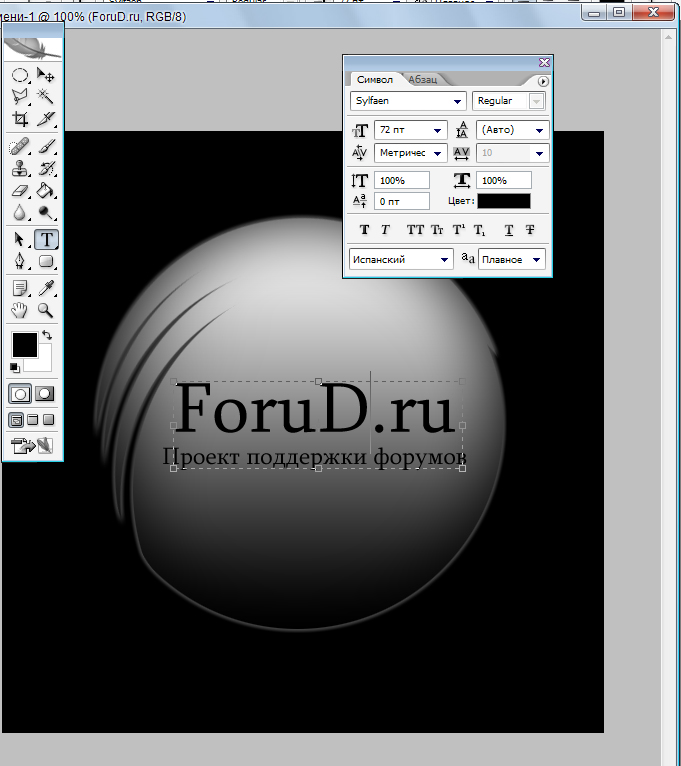Open the Плавное anti-aliasing dropdown

[x=536, y=260]
